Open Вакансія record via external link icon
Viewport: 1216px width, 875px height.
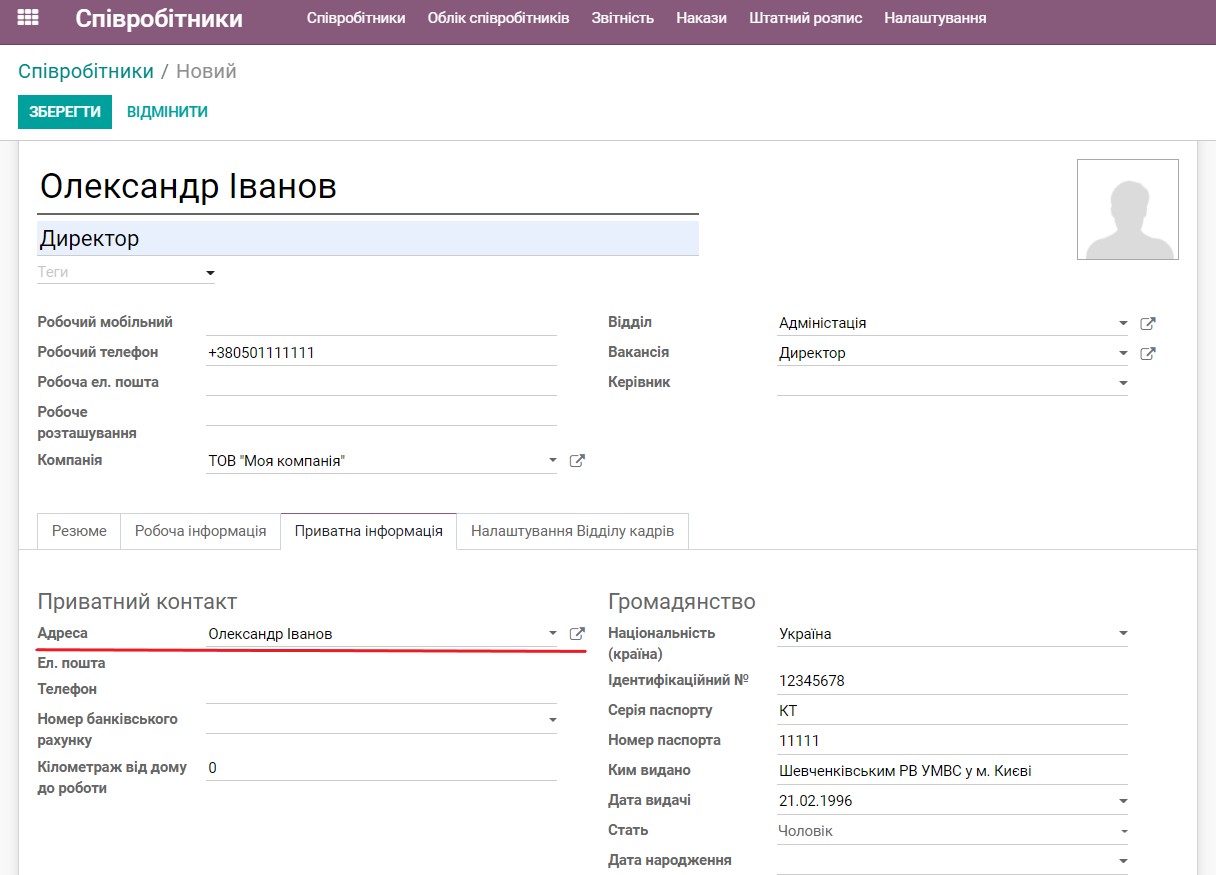coord(1148,353)
